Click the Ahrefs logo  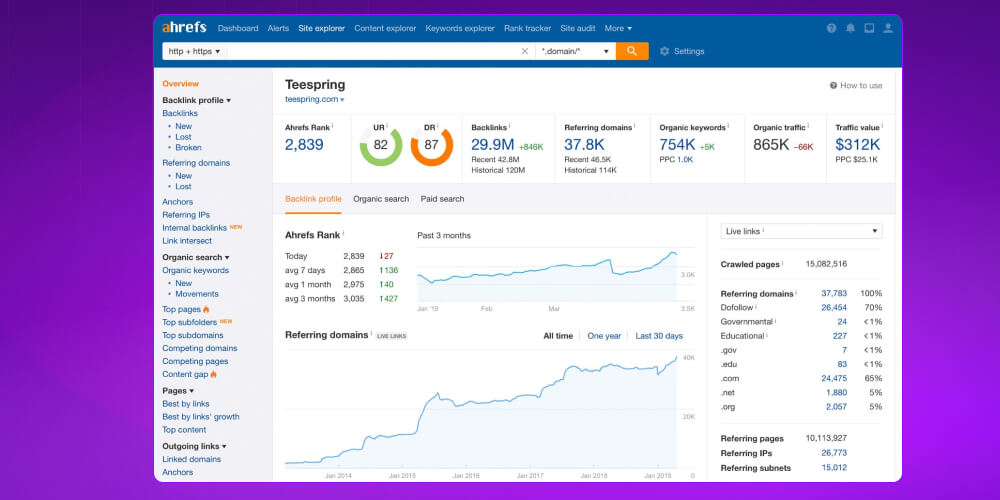(x=186, y=28)
